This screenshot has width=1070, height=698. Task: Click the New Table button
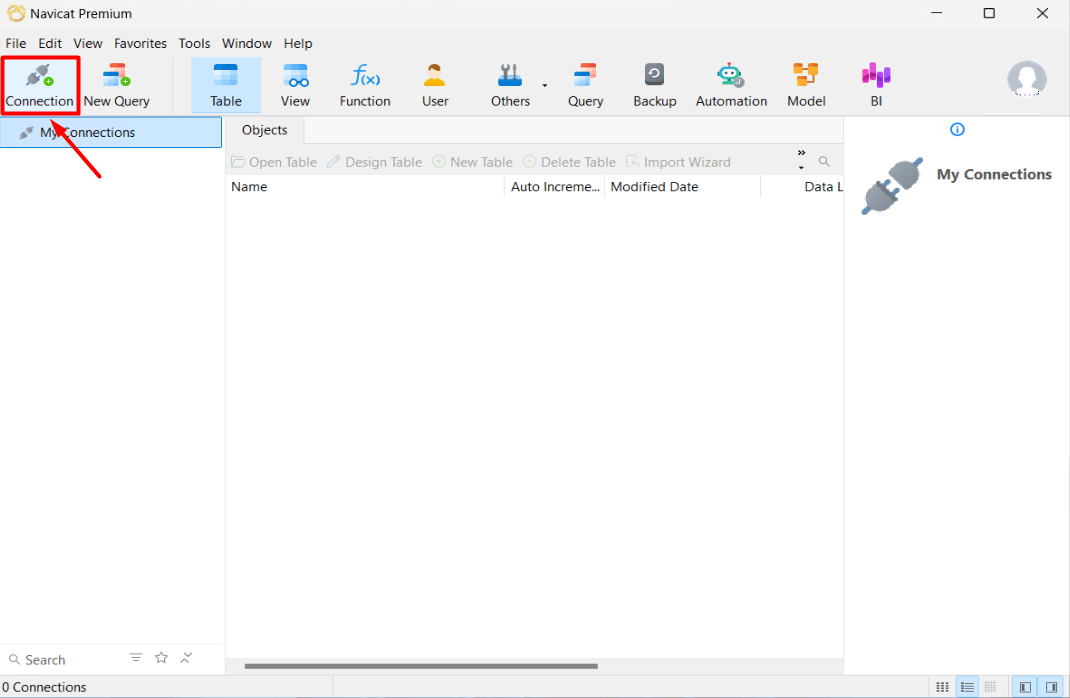tap(472, 162)
